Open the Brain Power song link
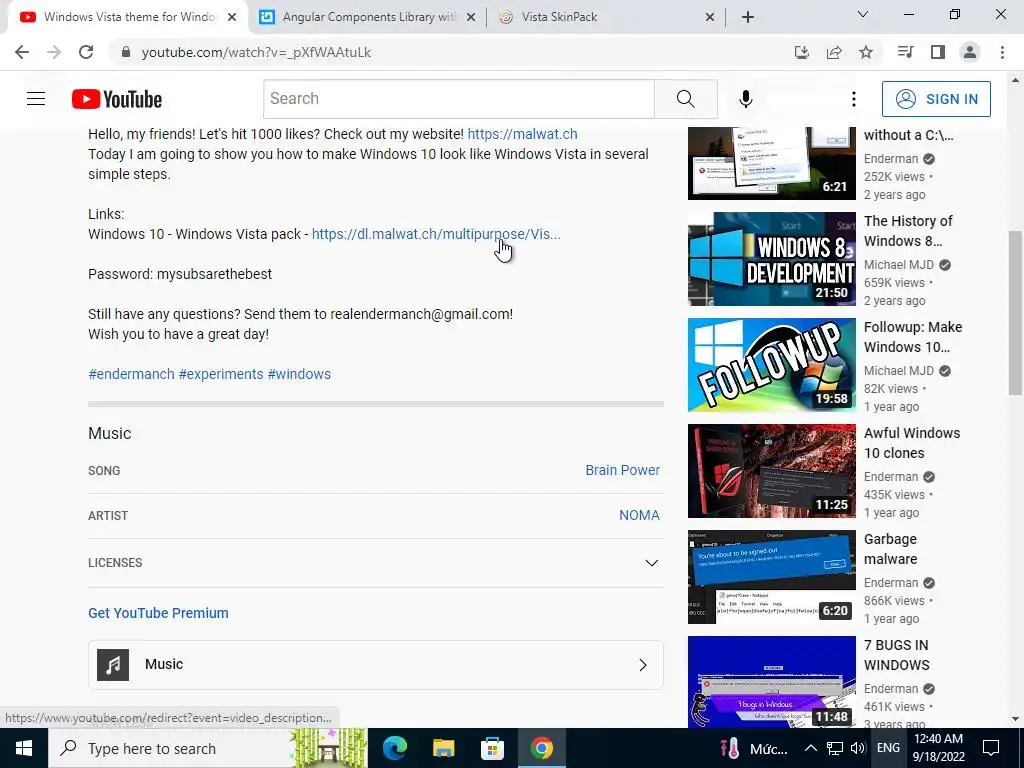1024x768 pixels. coord(622,470)
